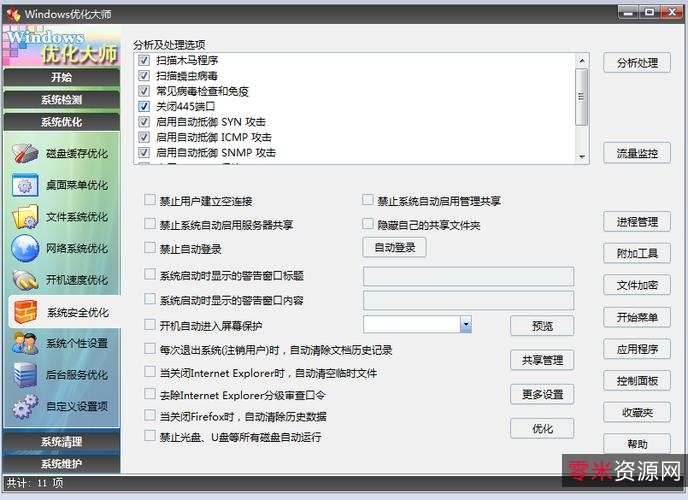Click the Windows优化大师 title bar app icon
The width and height of the screenshot is (688, 500).
click(13, 14)
